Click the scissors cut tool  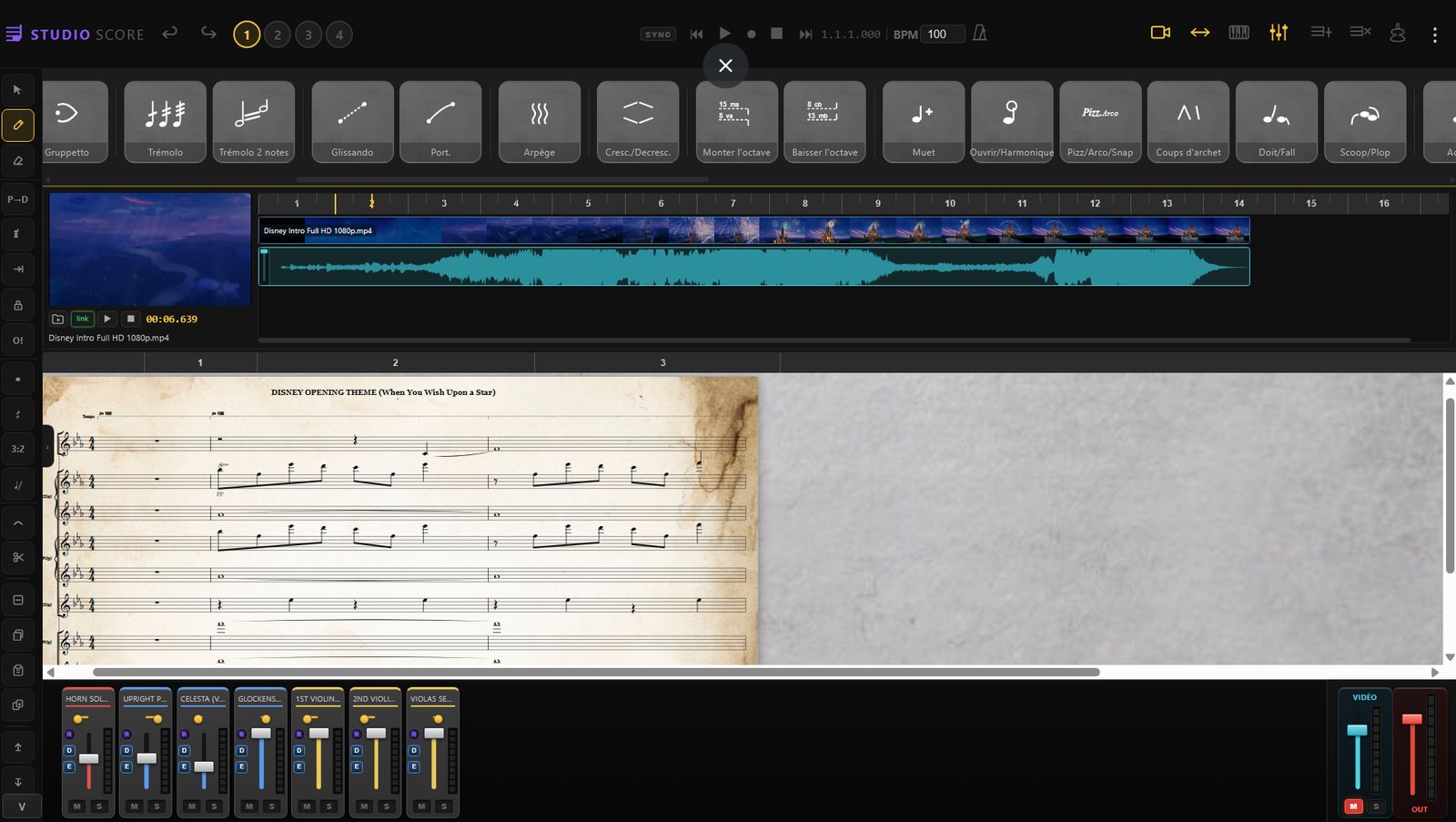point(17,557)
